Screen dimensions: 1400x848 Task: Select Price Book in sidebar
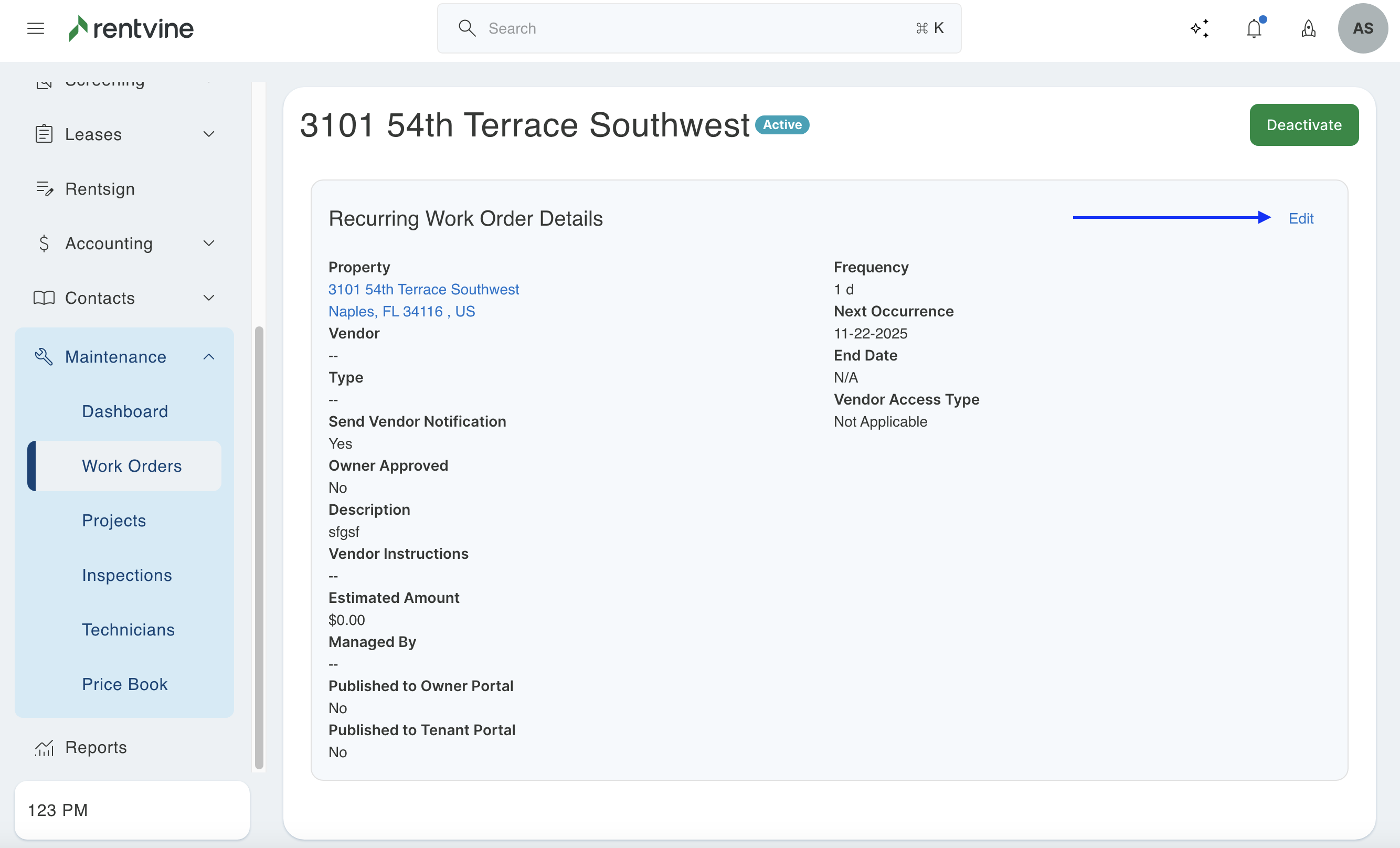[125, 684]
